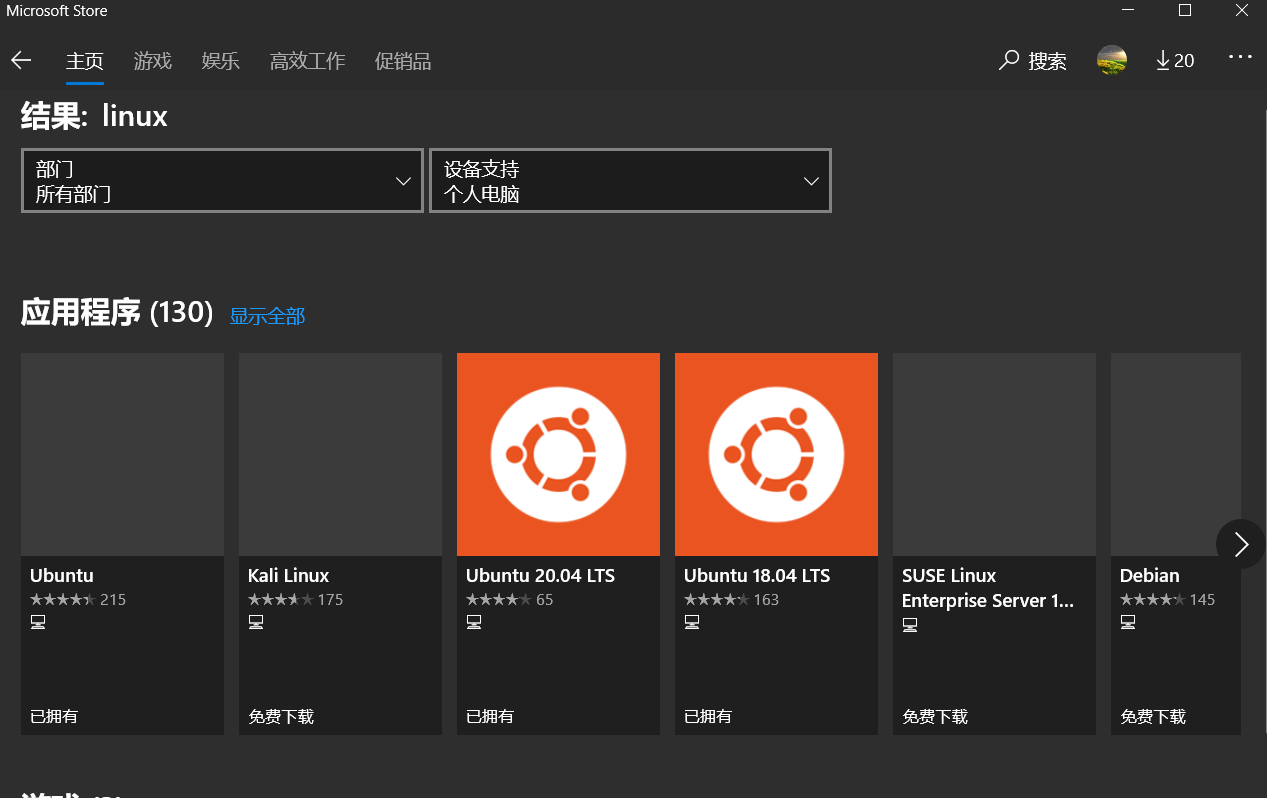Open the See more options menu

1240,57
